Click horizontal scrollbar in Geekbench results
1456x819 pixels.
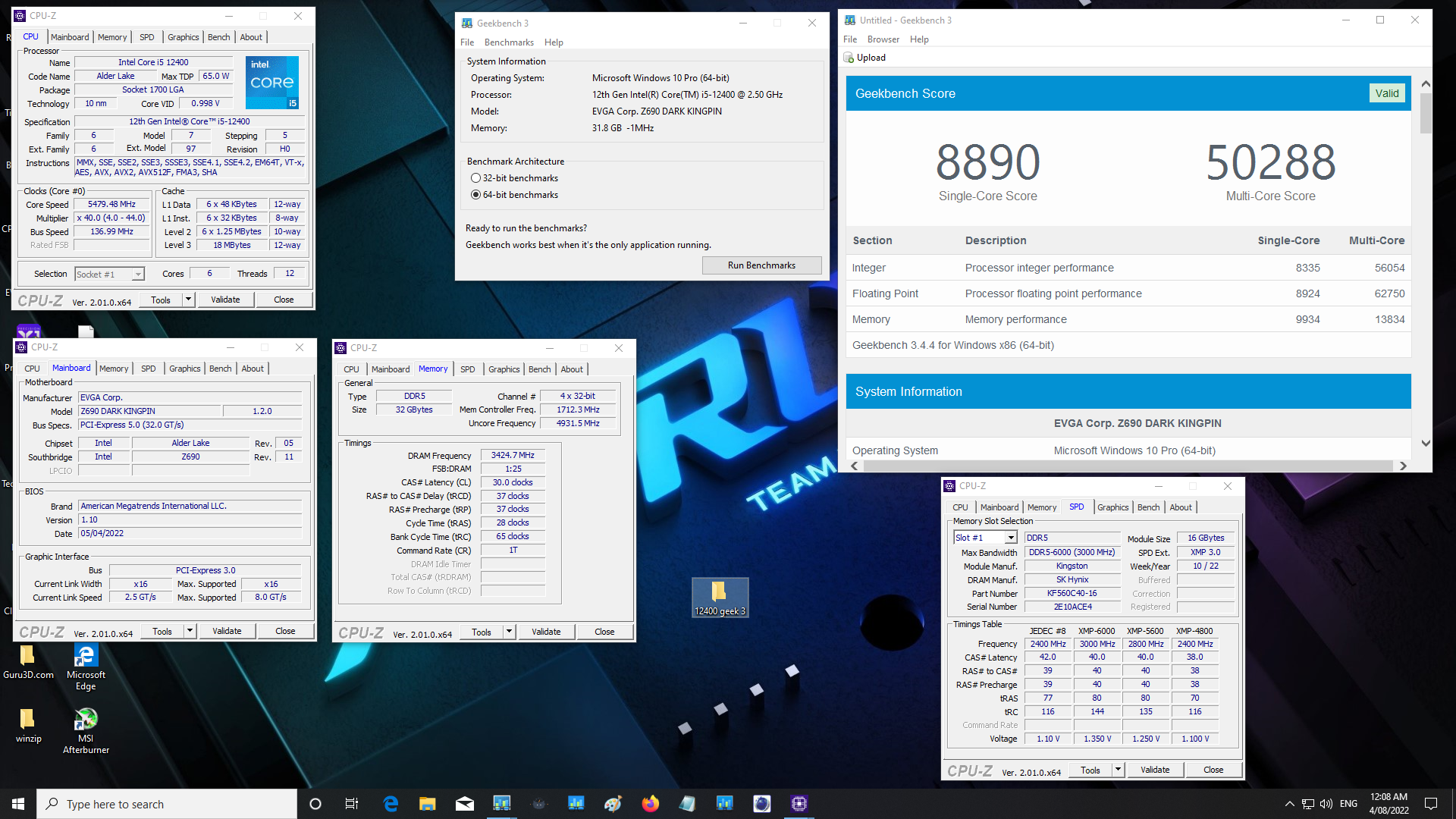click(1128, 466)
